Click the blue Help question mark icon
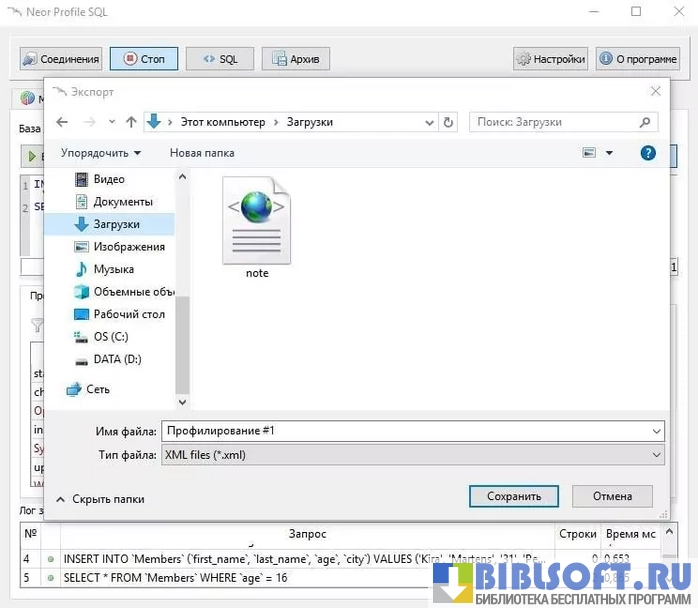The image size is (698, 608). click(x=648, y=153)
